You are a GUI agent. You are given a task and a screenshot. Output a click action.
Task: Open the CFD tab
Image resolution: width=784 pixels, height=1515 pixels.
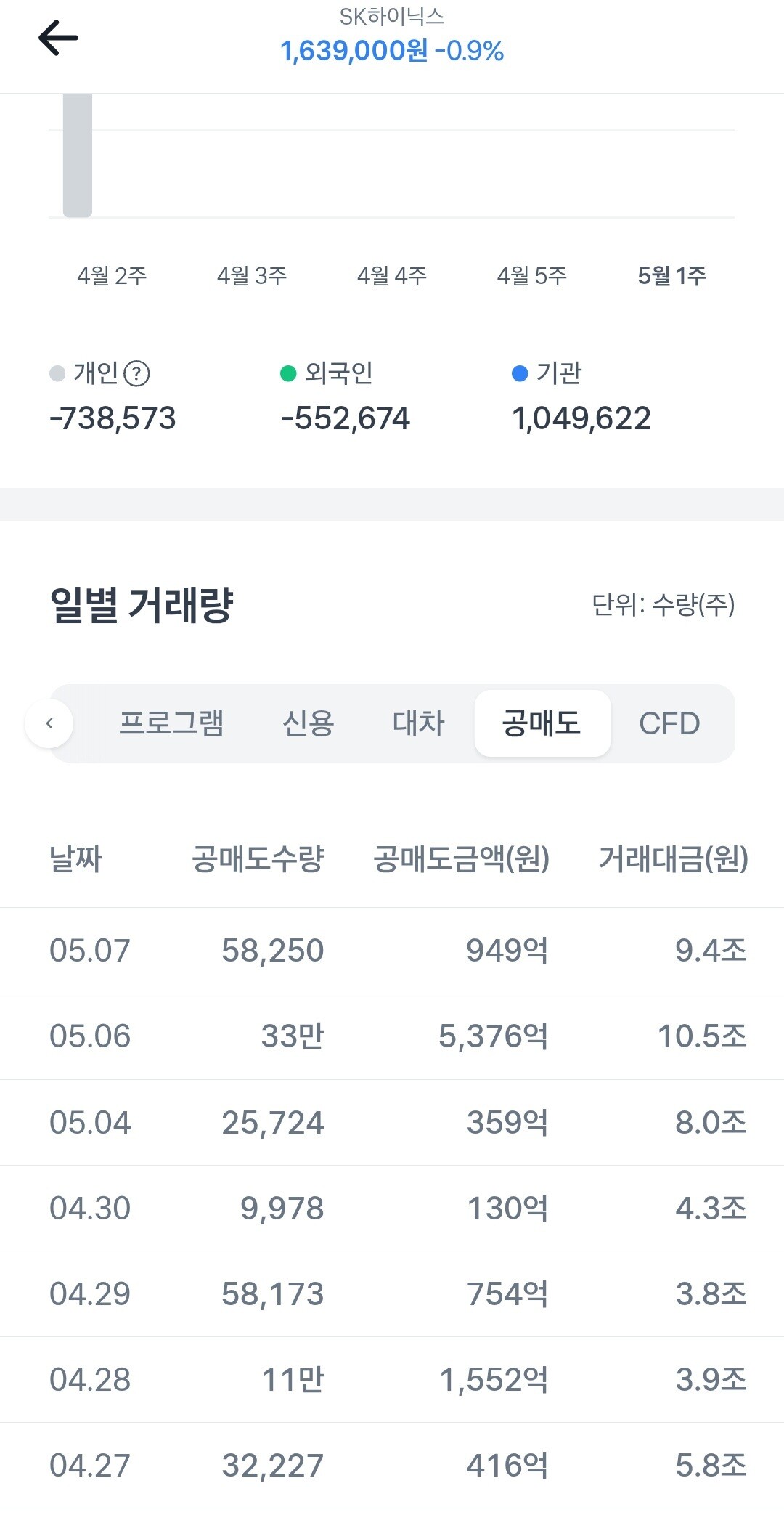pyautogui.click(x=669, y=723)
